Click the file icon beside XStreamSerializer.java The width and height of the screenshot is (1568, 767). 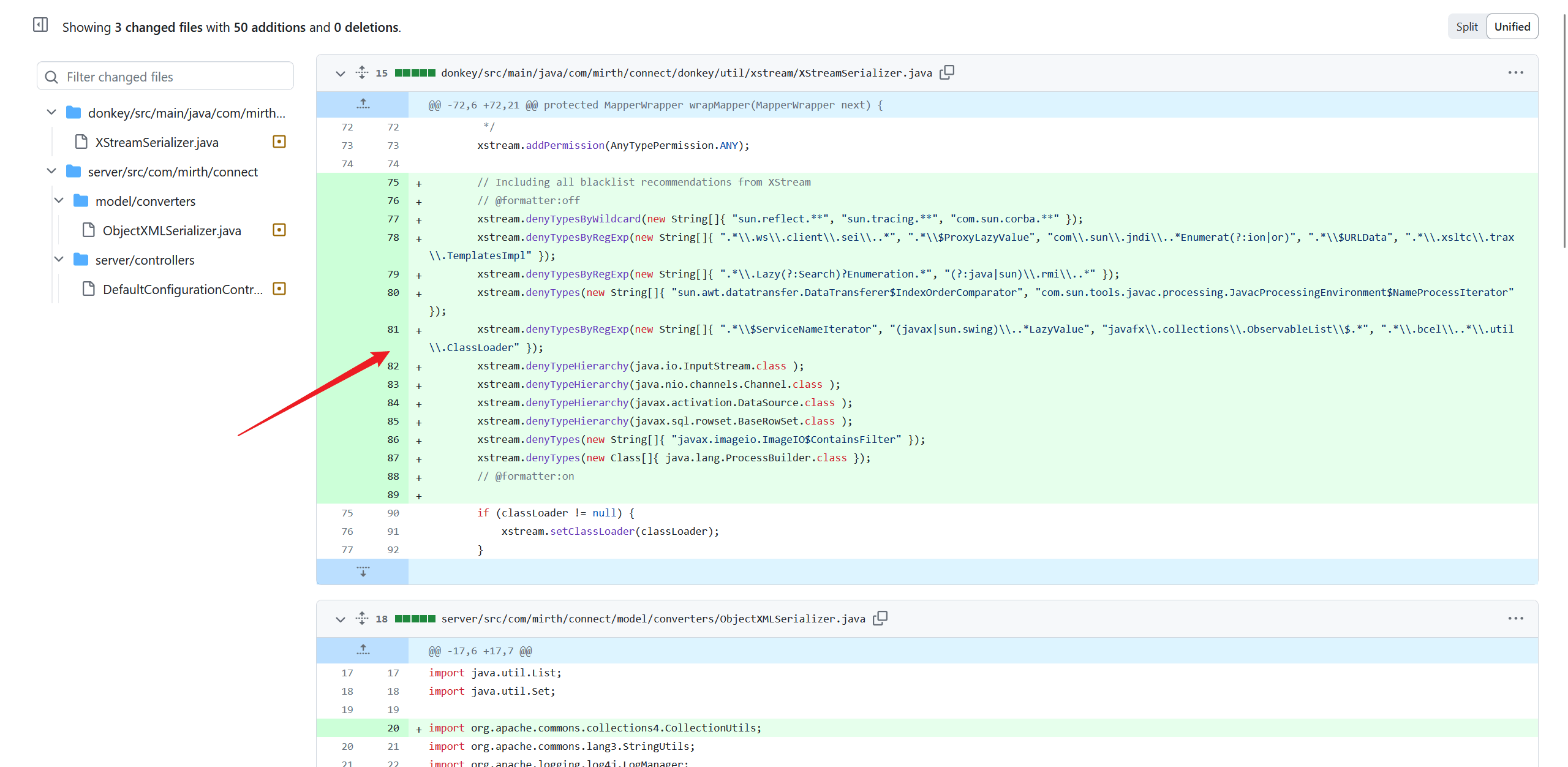[x=81, y=142]
